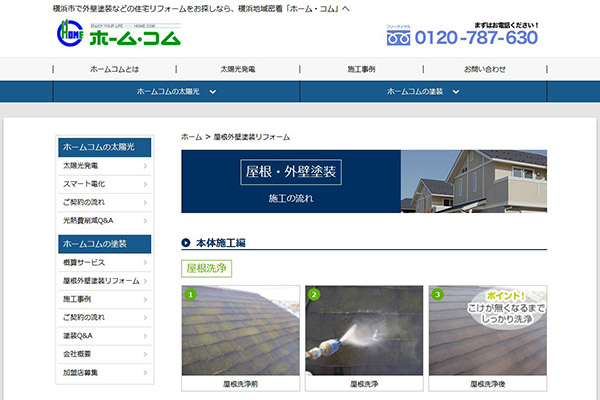
Task: Click the phone number 0120-787-630
Action: (476, 38)
